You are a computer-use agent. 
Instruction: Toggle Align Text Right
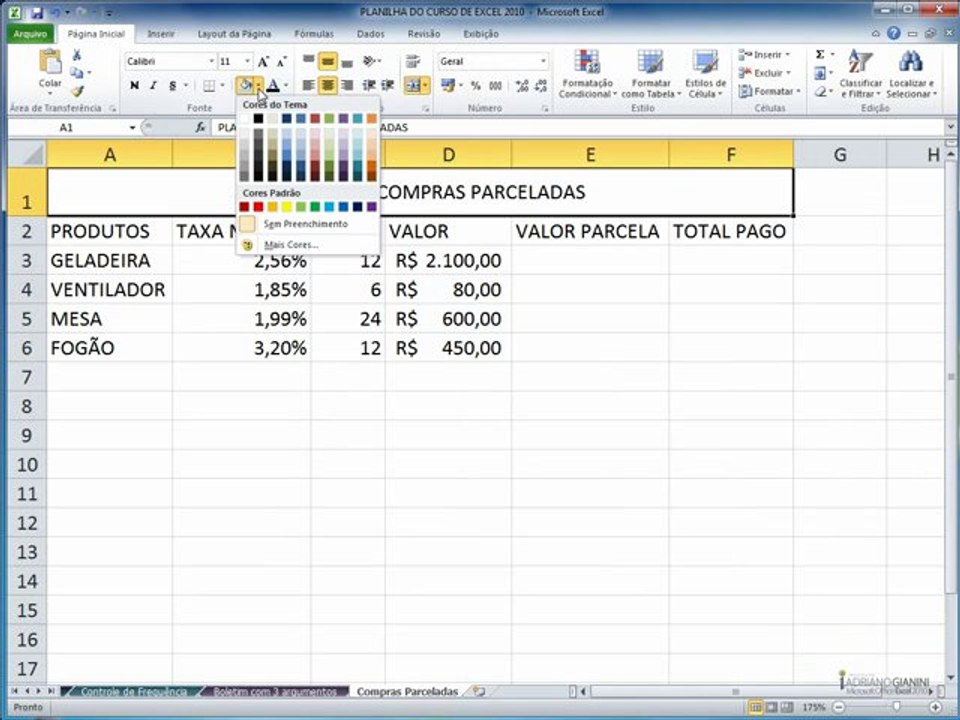(347, 85)
